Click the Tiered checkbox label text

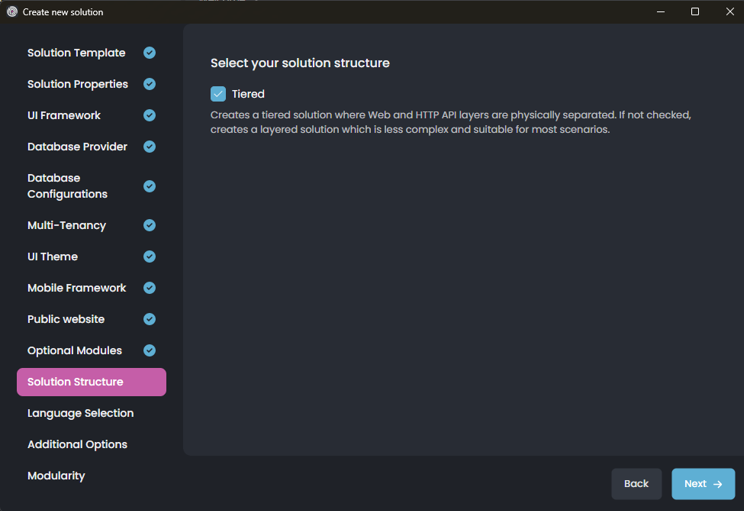point(248,94)
